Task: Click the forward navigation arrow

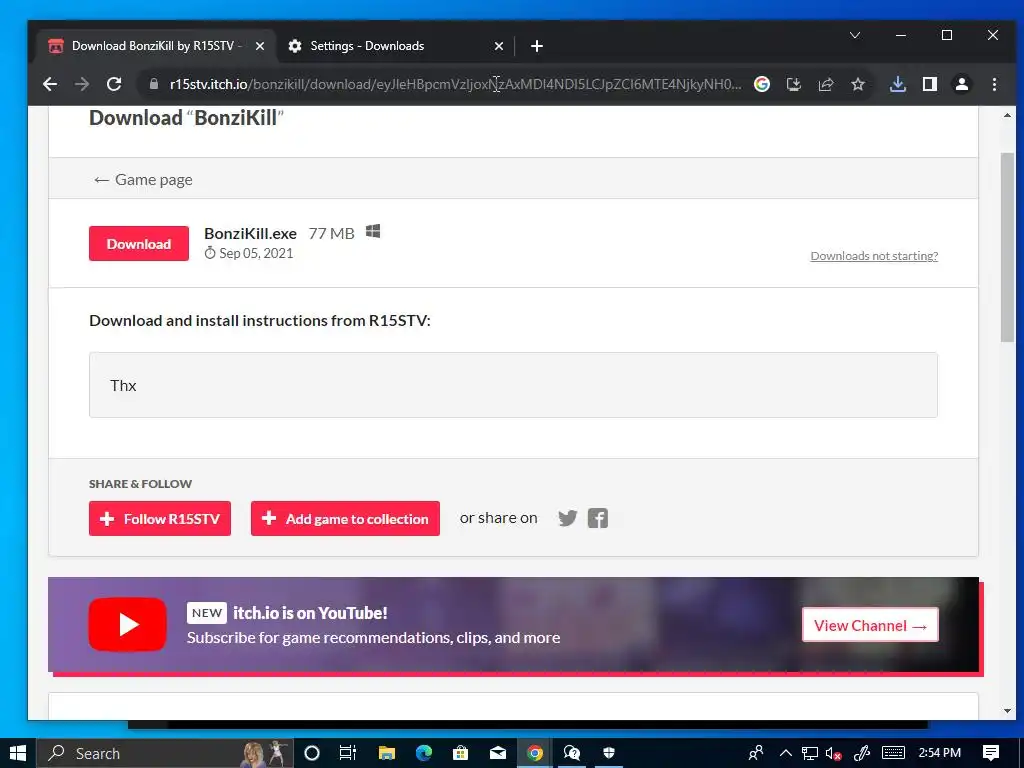Action: [x=82, y=84]
